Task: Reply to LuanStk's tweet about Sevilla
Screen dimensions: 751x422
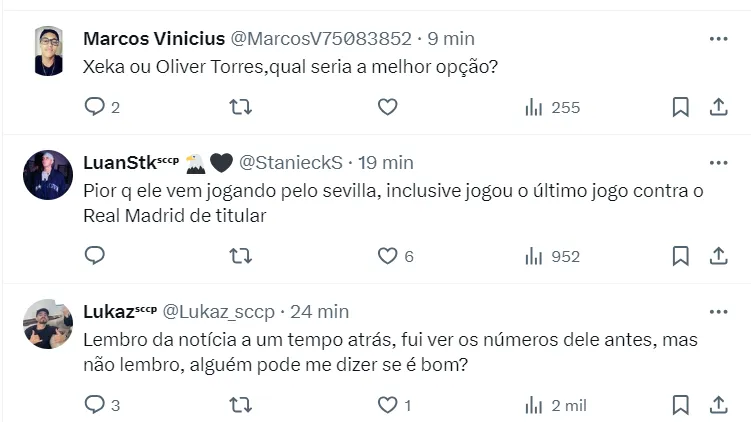Action: [95, 256]
